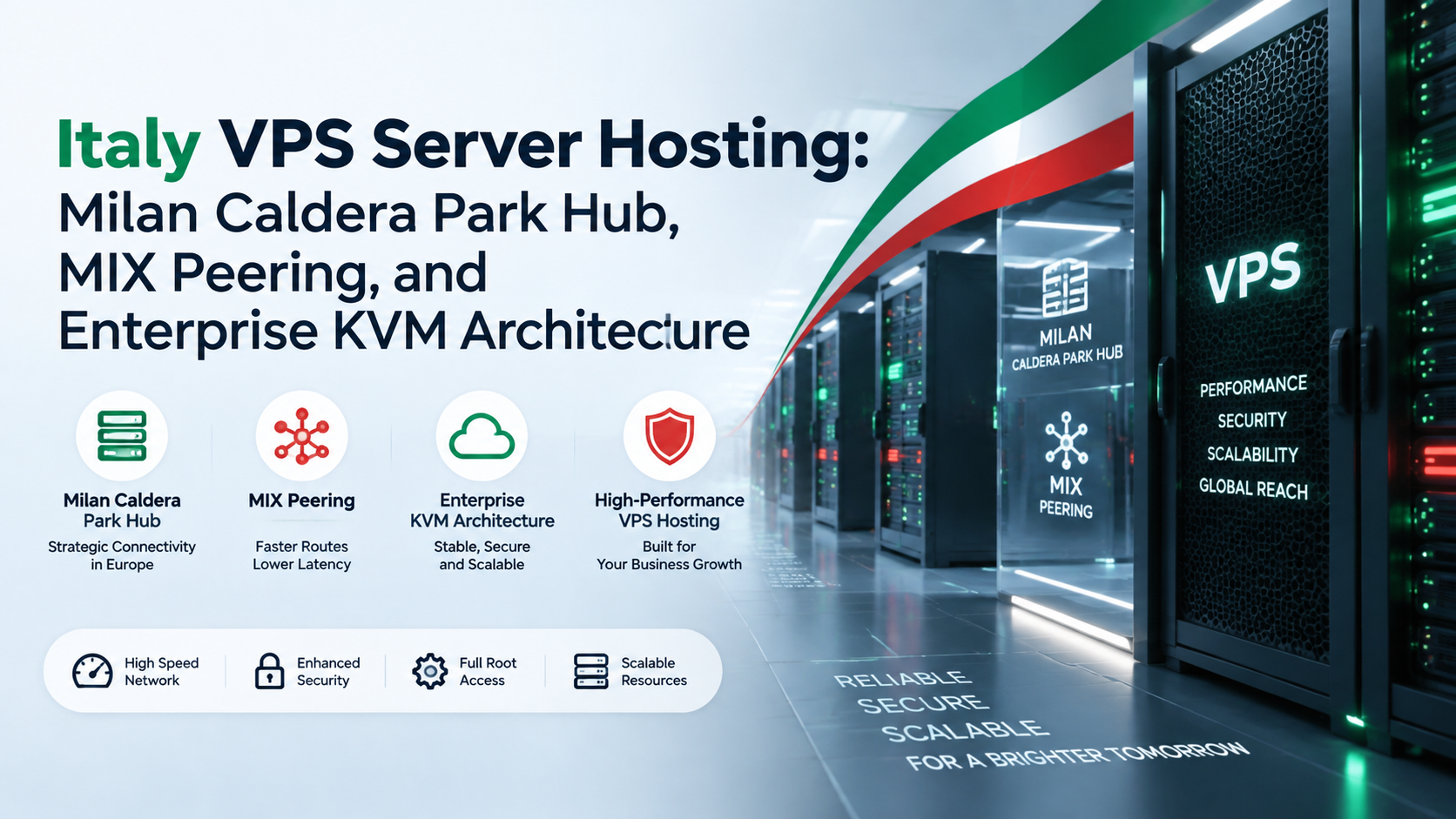Click "CALDERA PARK HUB" on the glass panel
1456x819 pixels.
tap(1067, 358)
